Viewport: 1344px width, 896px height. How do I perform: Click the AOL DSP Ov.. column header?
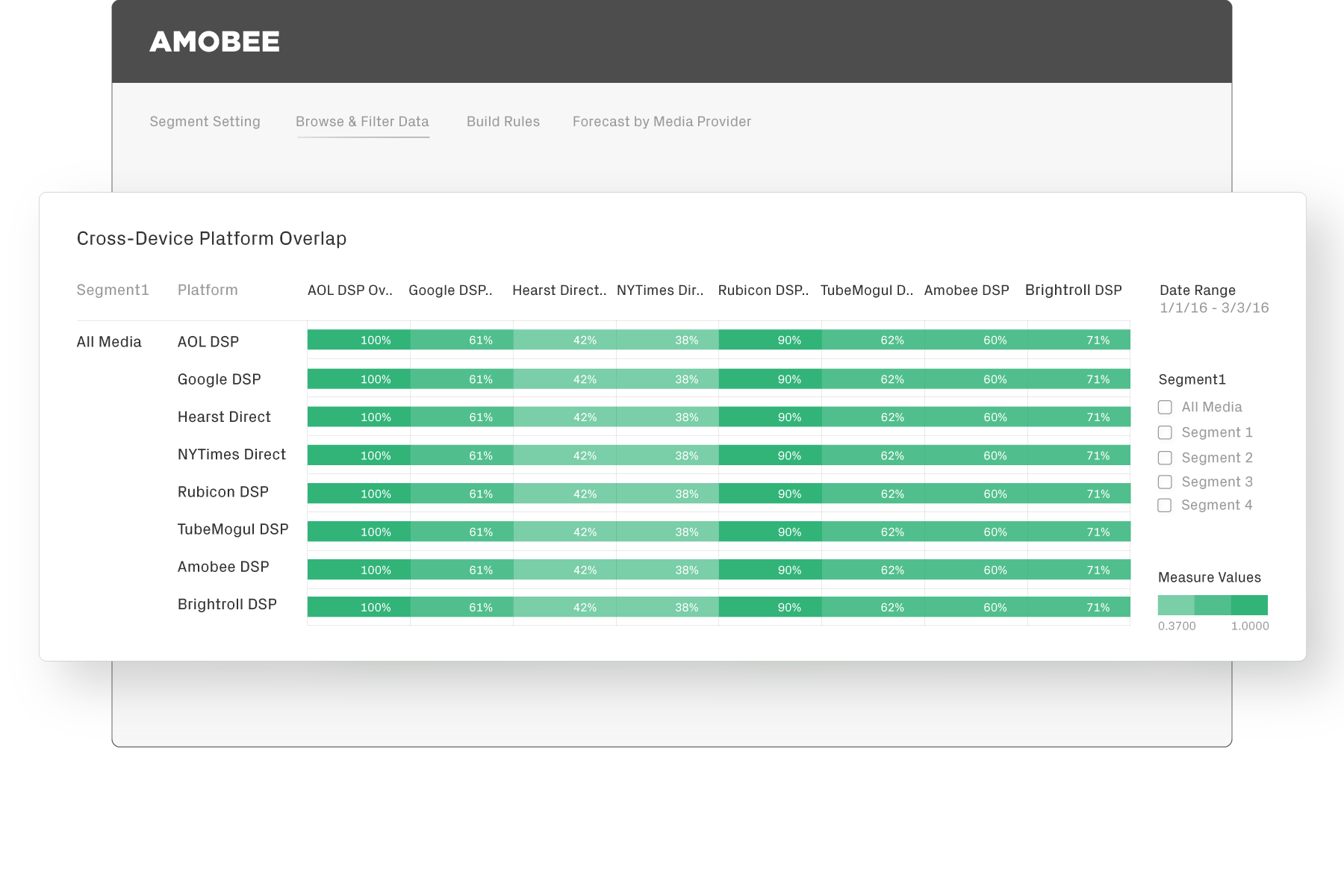(x=350, y=290)
